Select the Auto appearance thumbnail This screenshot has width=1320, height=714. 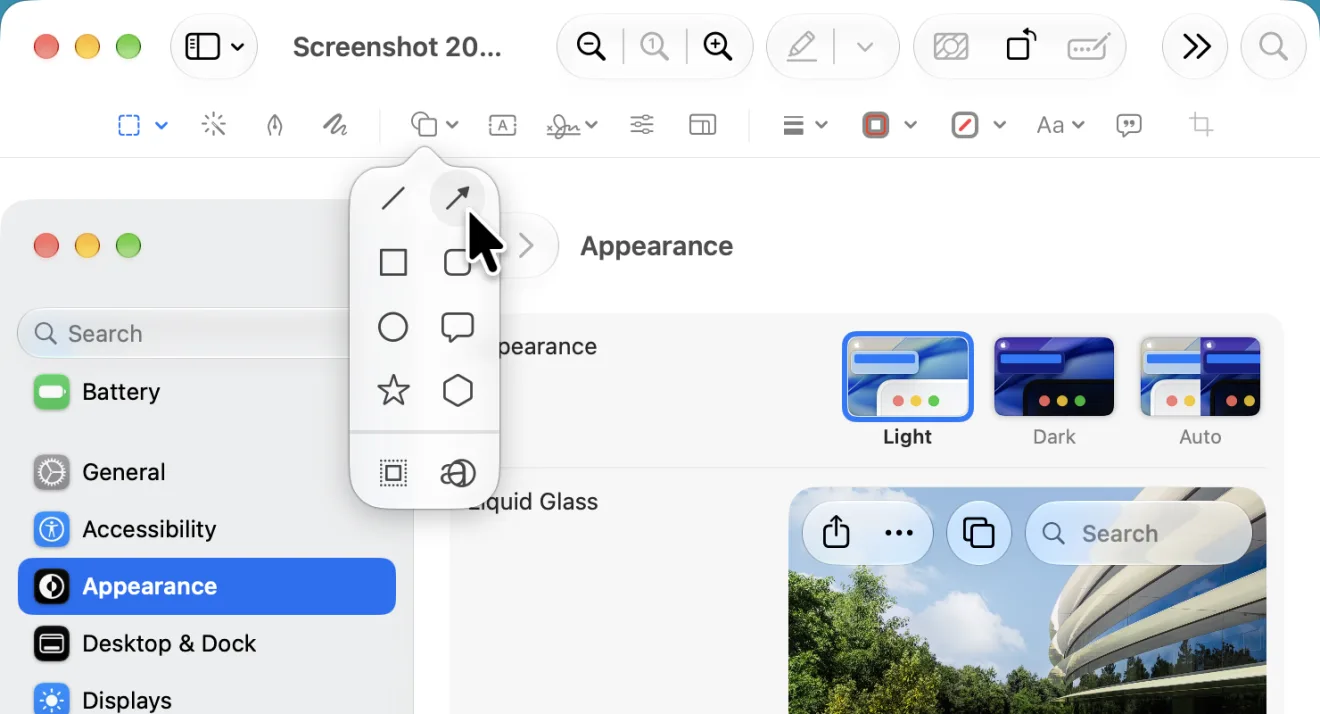click(x=1200, y=376)
